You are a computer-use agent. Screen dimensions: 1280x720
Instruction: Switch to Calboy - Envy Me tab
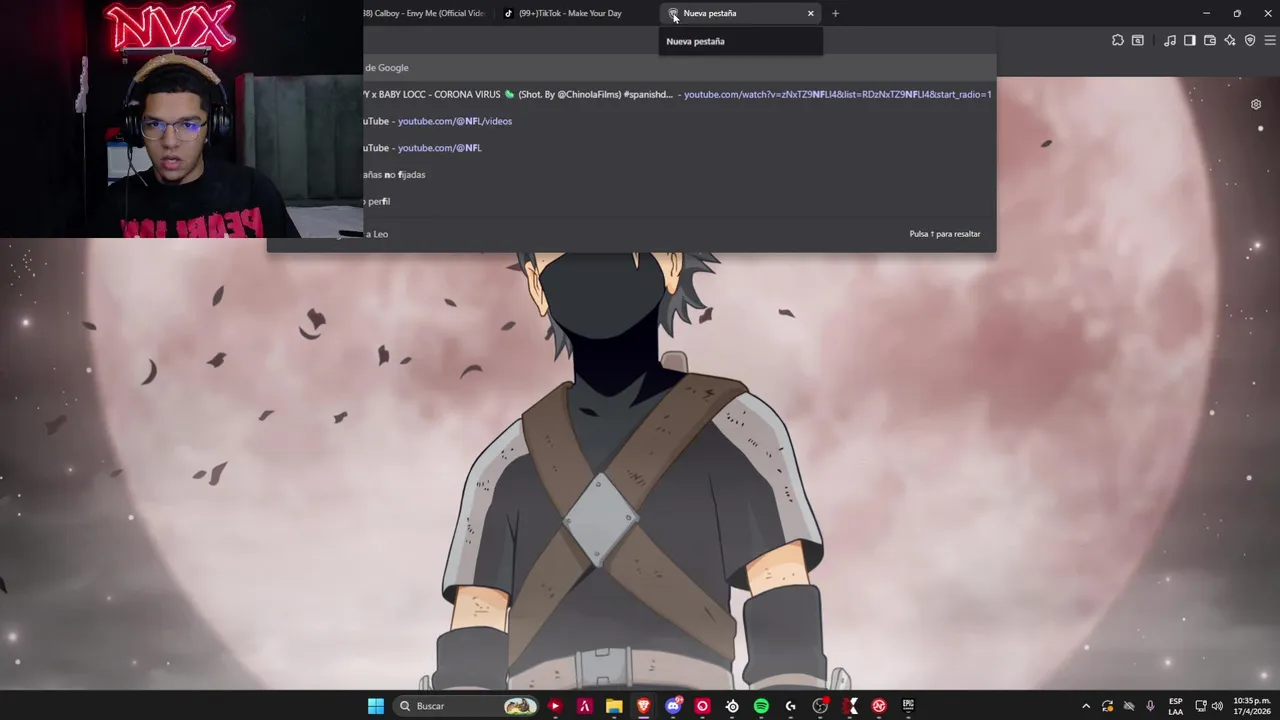[425, 13]
